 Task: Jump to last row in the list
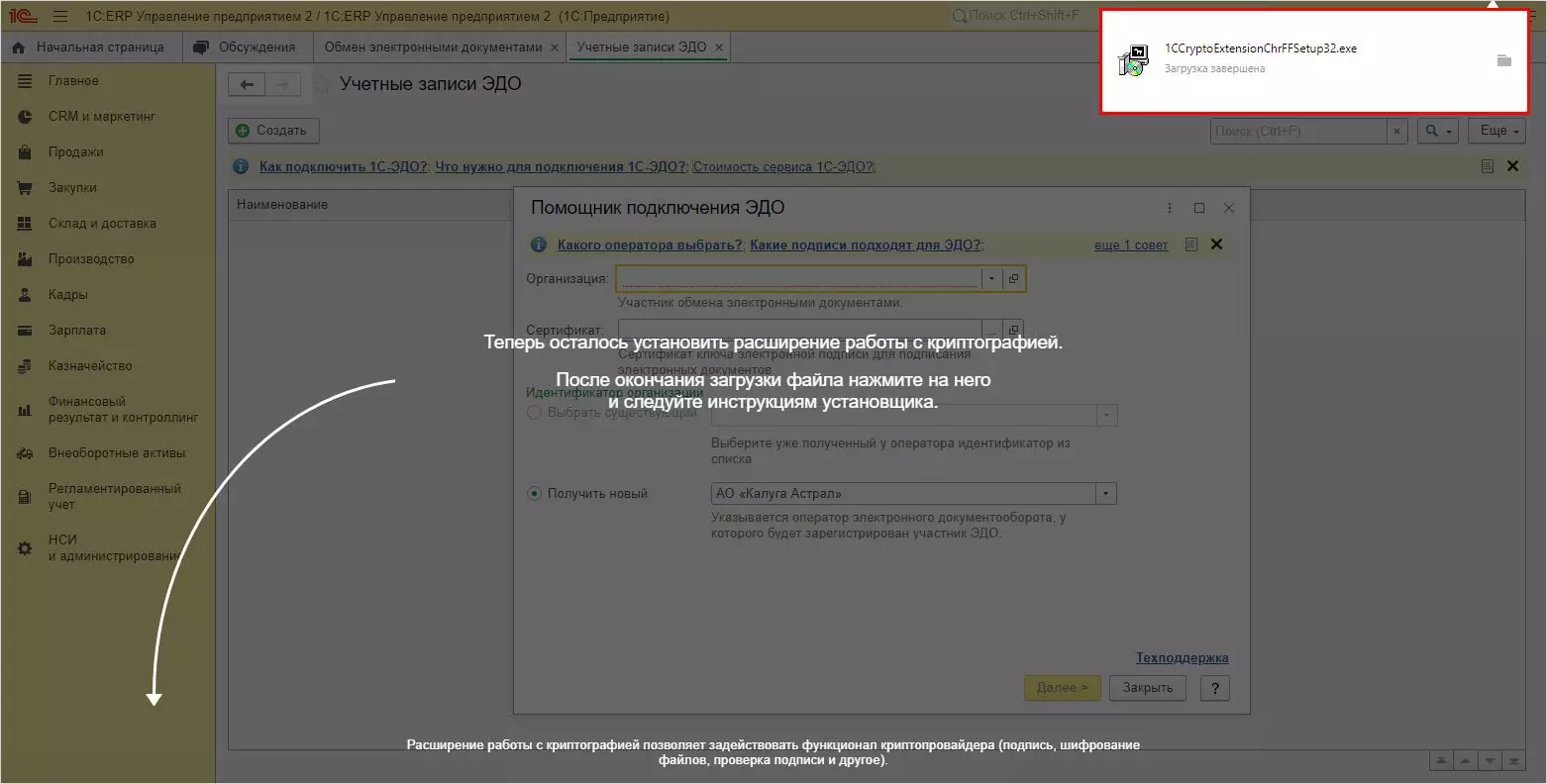1513,760
